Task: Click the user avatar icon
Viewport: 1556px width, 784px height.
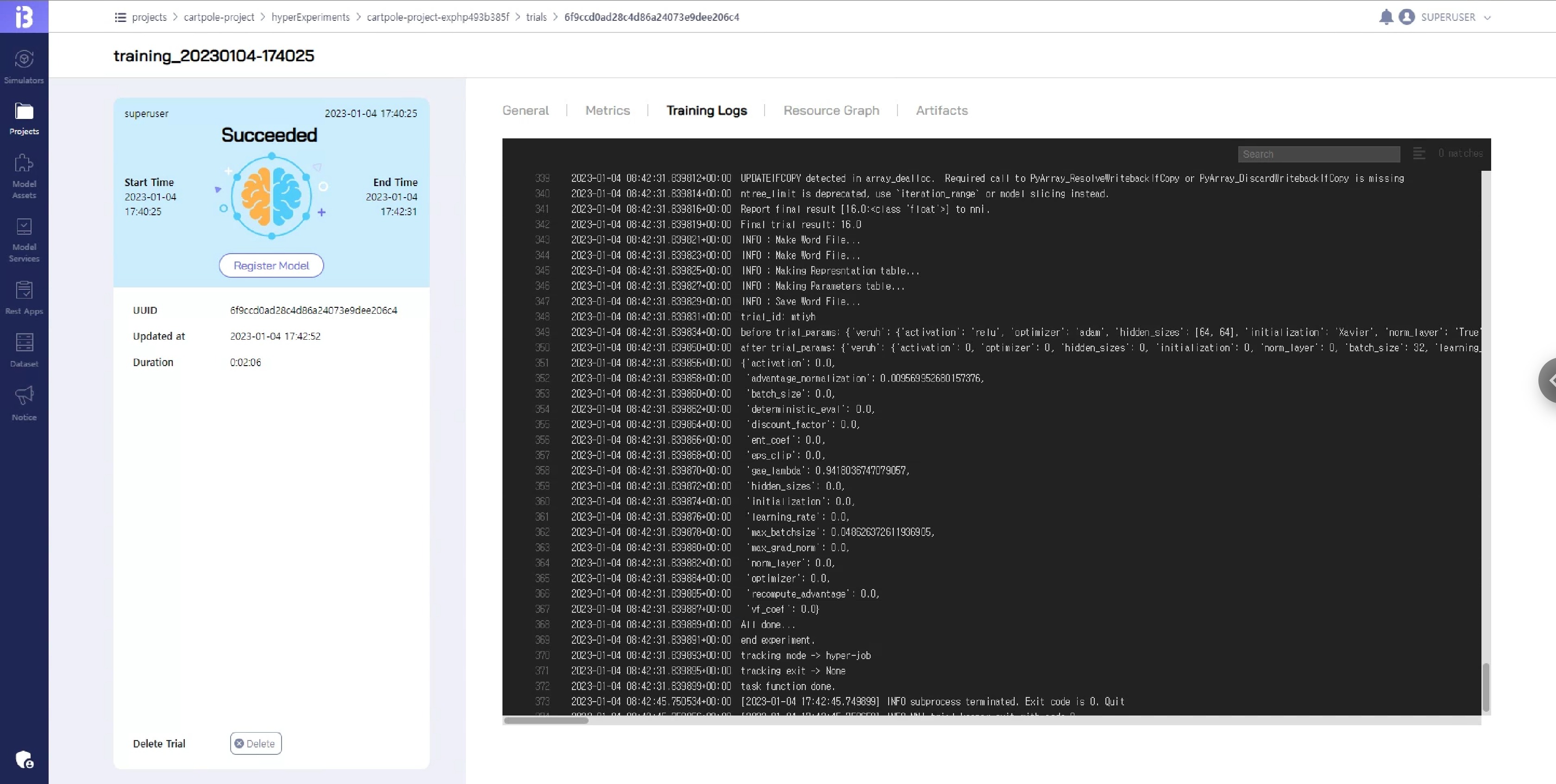Action: [x=1406, y=17]
